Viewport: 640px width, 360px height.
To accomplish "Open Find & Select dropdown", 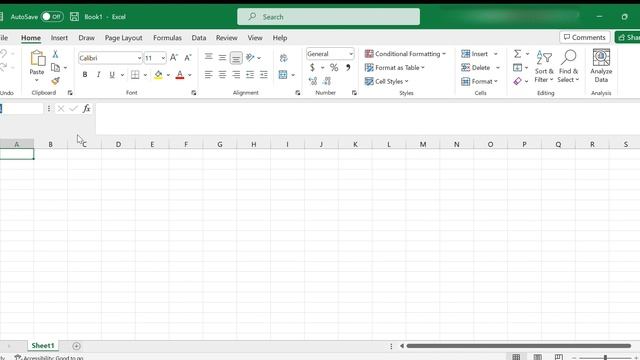I will pos(569,66).
